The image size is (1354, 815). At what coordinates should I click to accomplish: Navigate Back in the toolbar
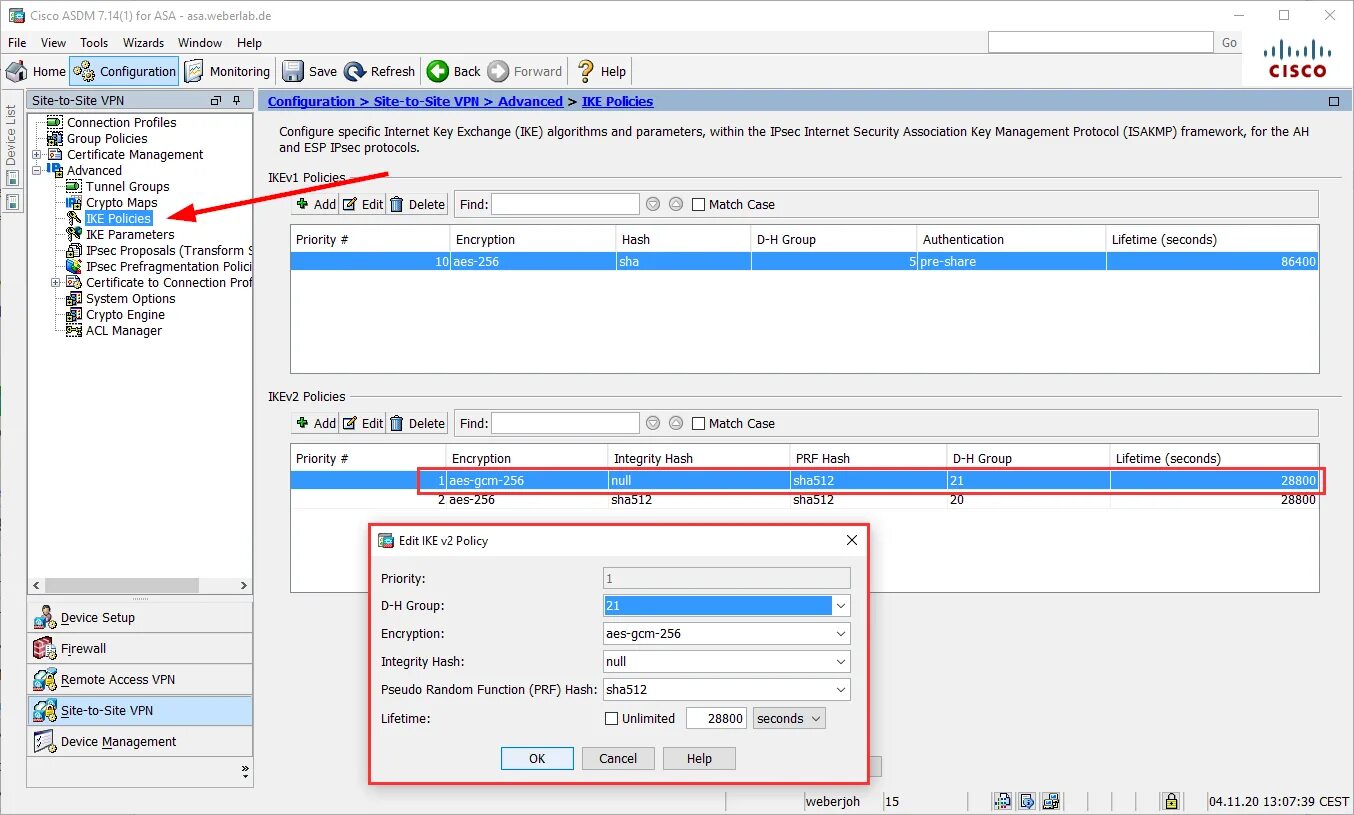pos(455,71)
